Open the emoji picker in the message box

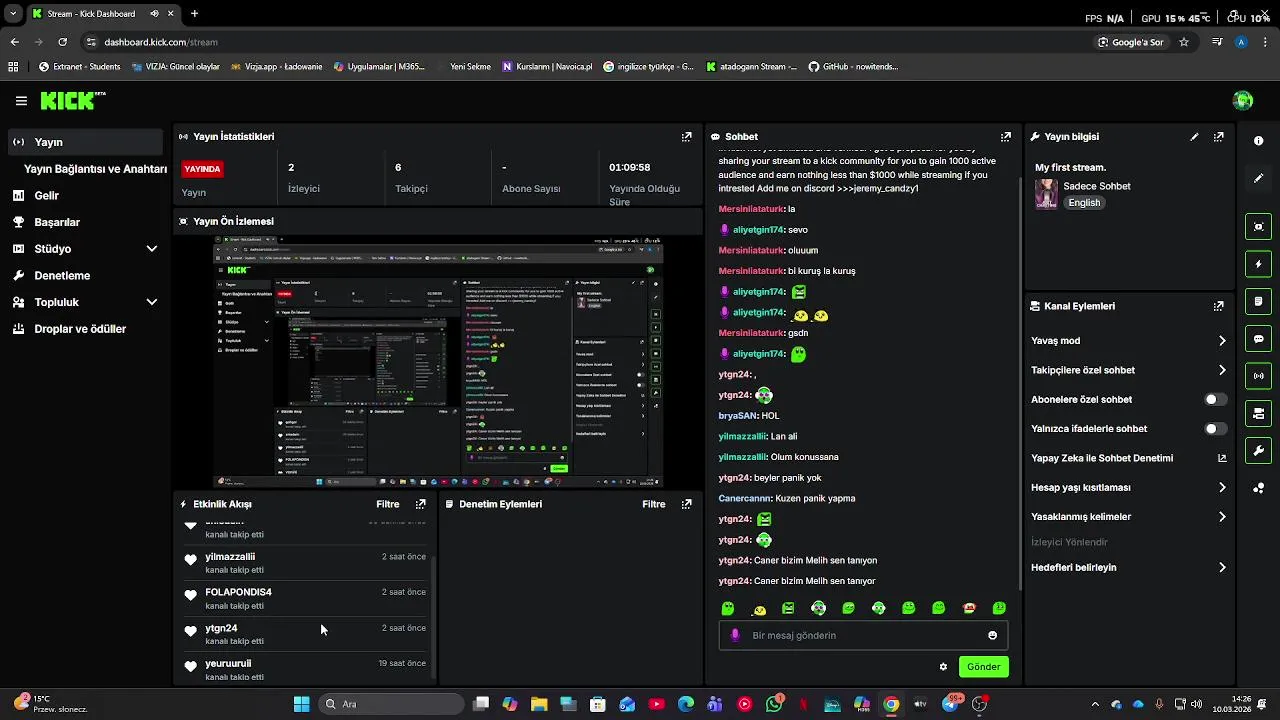pos(992,635)
